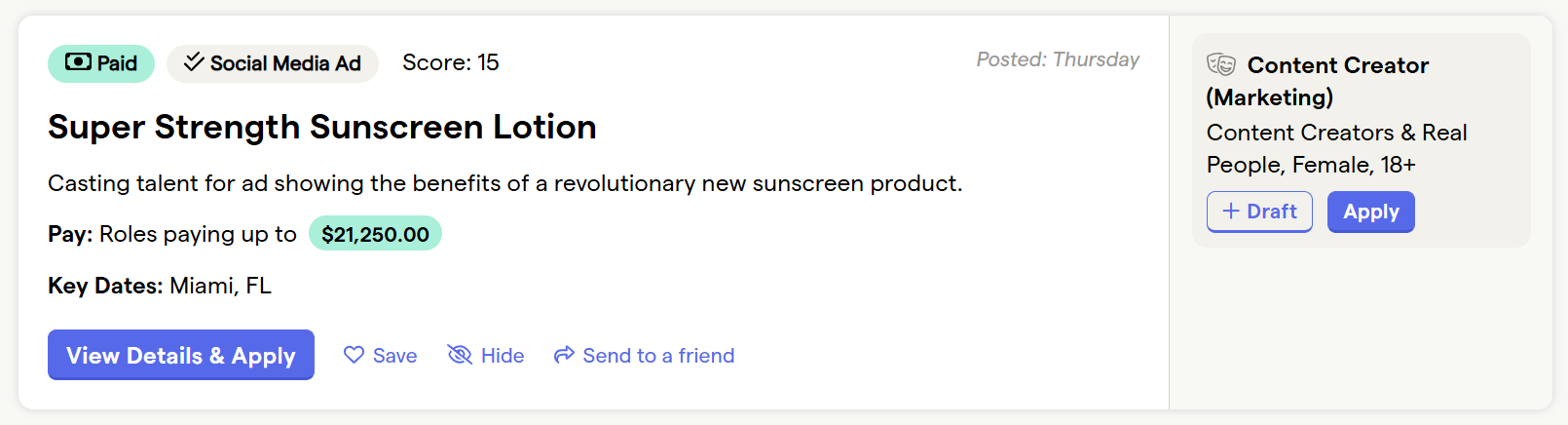The height and width of the screenshot is (425, 1568).
Task: Add Content Creator role as Draft
Action: 1259,212
